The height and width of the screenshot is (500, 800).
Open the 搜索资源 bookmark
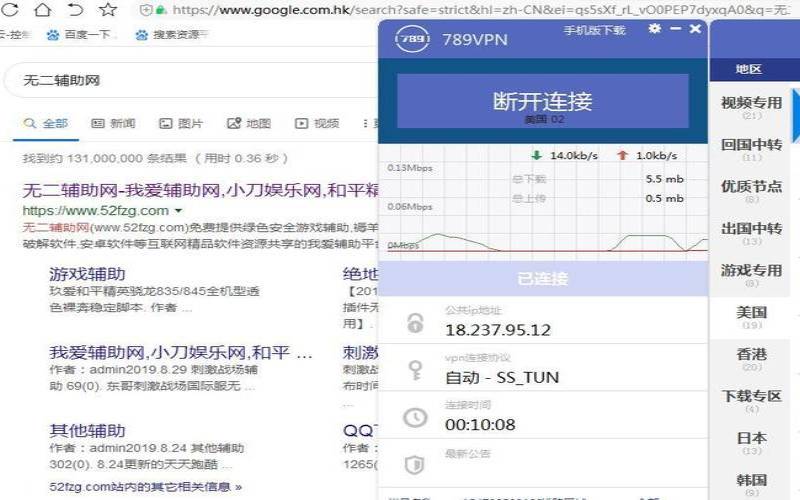coord(171,35)
